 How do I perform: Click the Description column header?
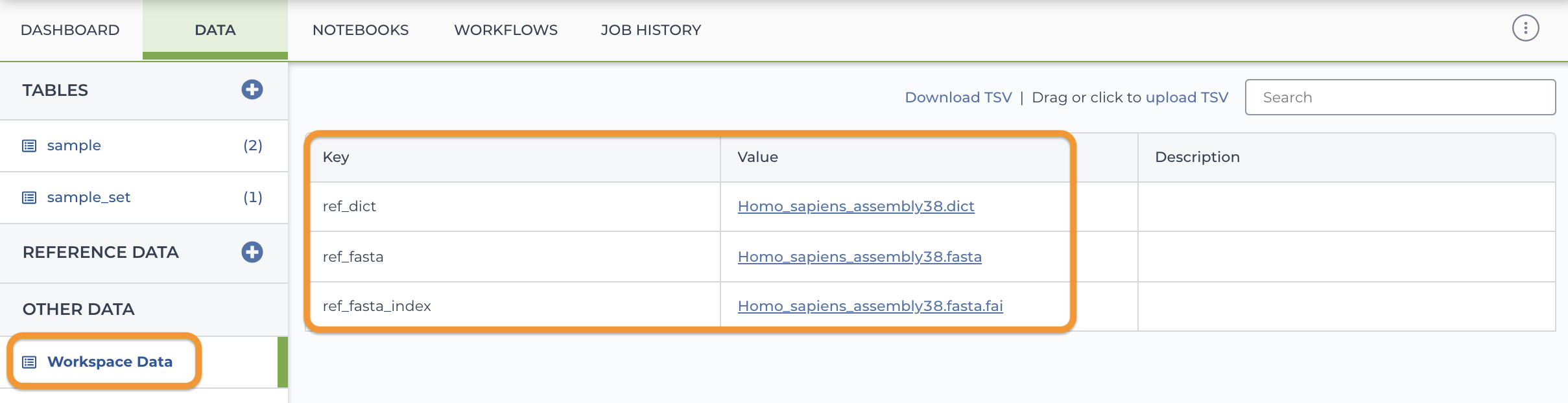(x=1346, y=157)
